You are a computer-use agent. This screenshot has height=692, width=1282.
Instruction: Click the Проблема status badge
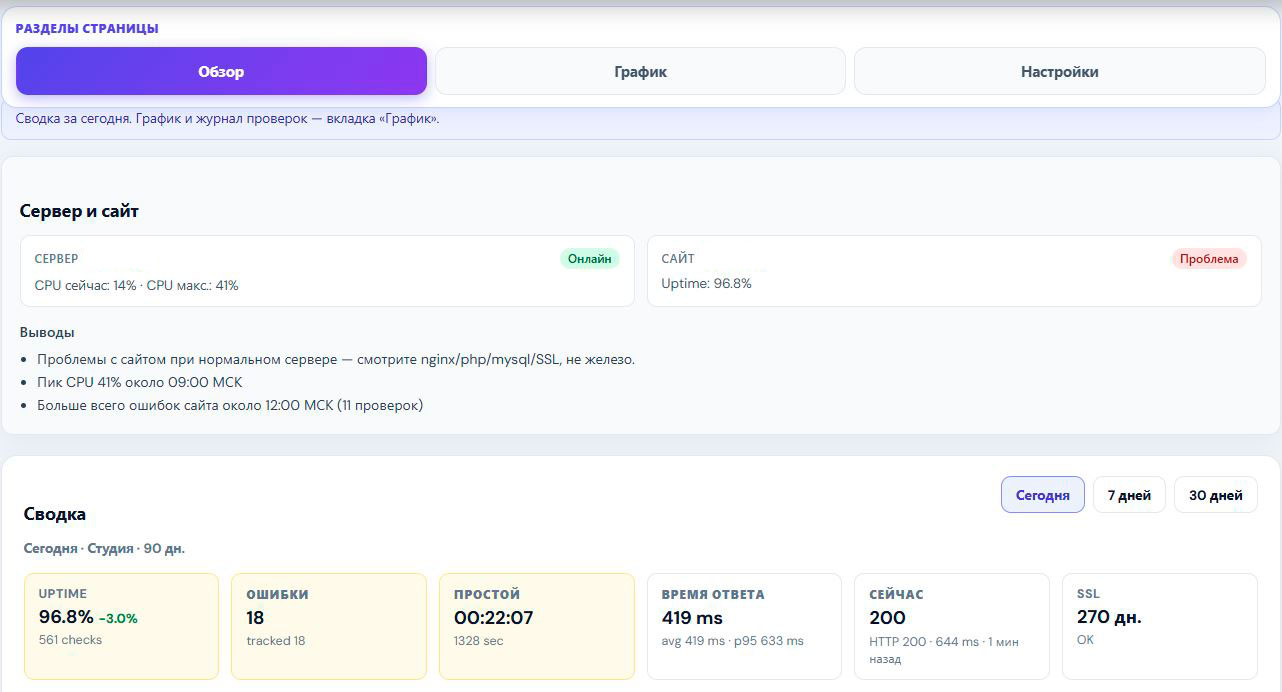click(1209, 259)
